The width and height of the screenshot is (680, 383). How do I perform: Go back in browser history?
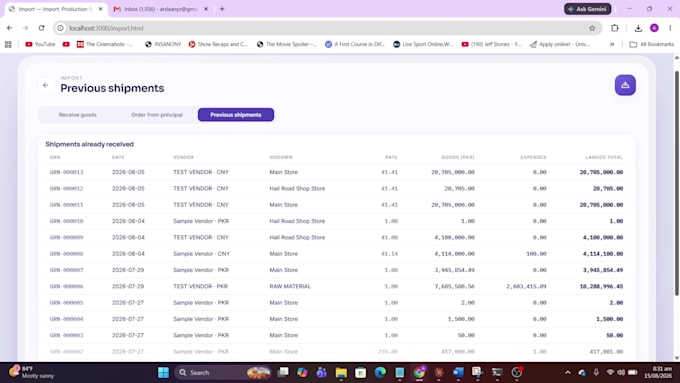(10, 28)
